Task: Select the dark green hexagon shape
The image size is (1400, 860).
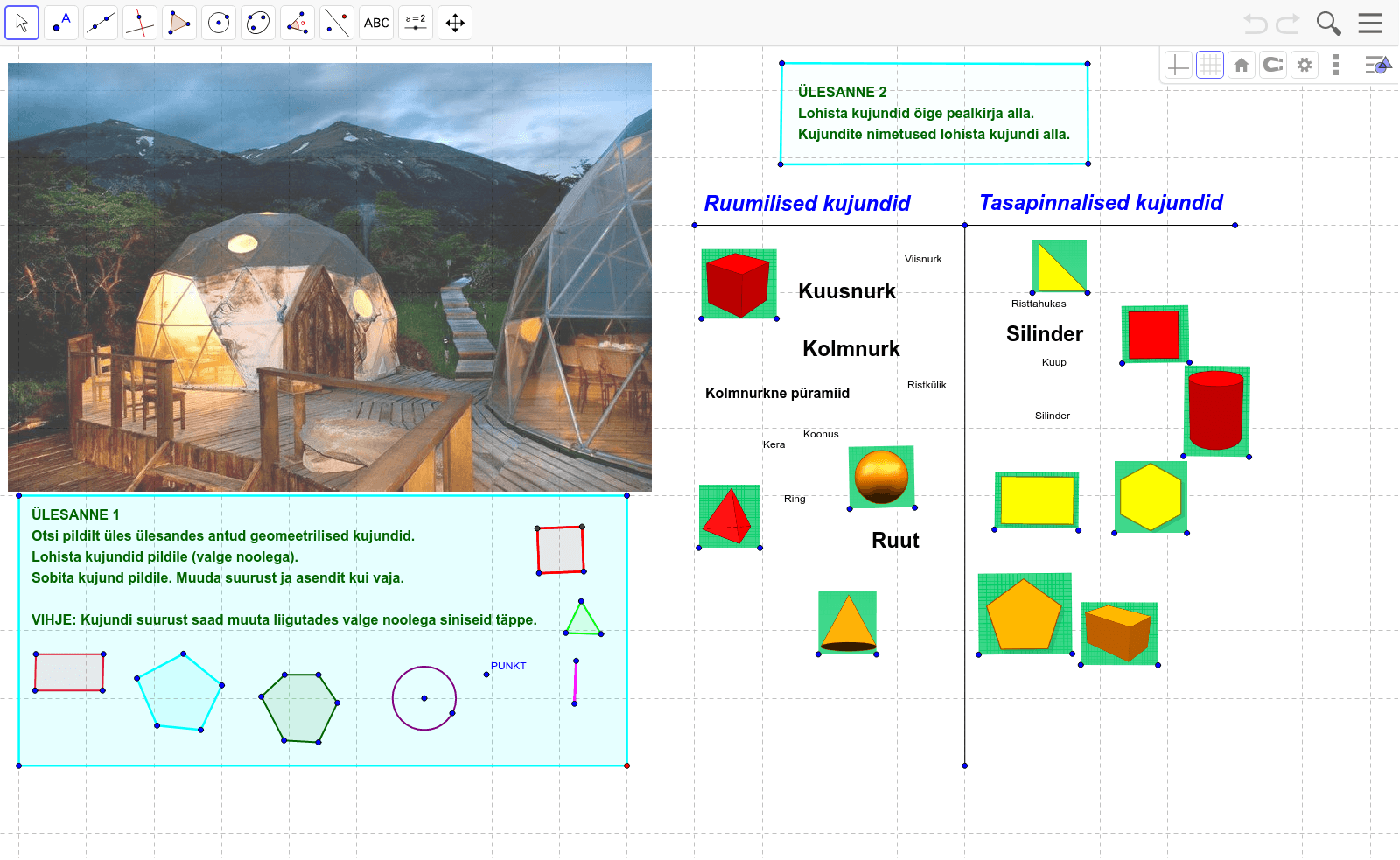Action: pos(299,708)
